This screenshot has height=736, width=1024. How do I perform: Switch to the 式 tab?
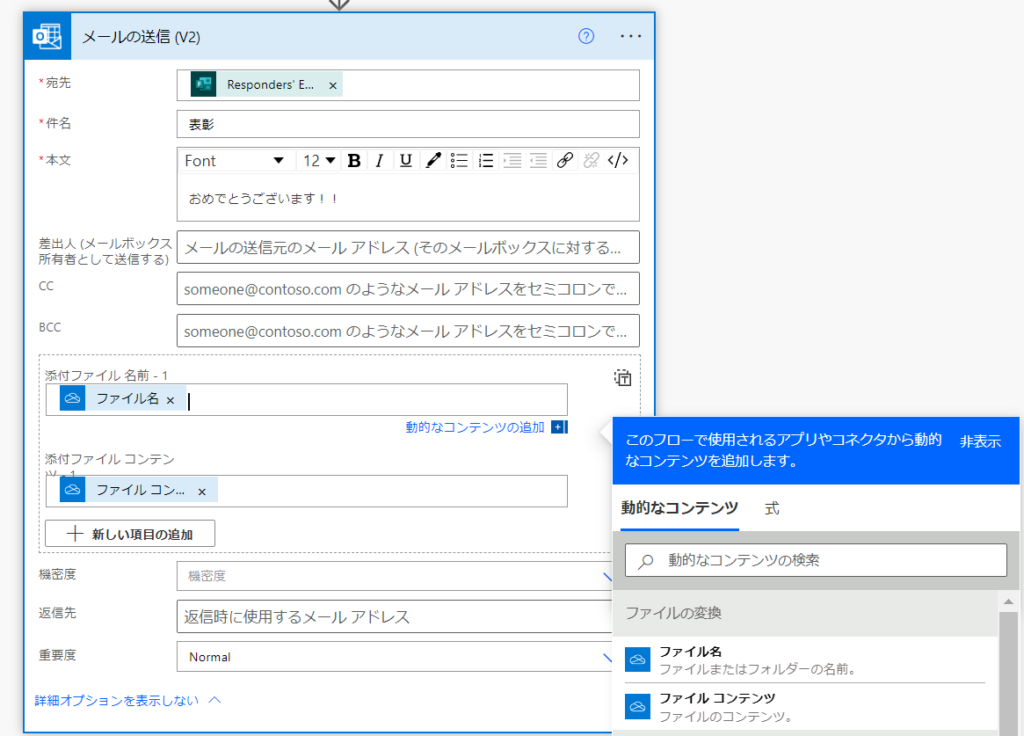772,508
